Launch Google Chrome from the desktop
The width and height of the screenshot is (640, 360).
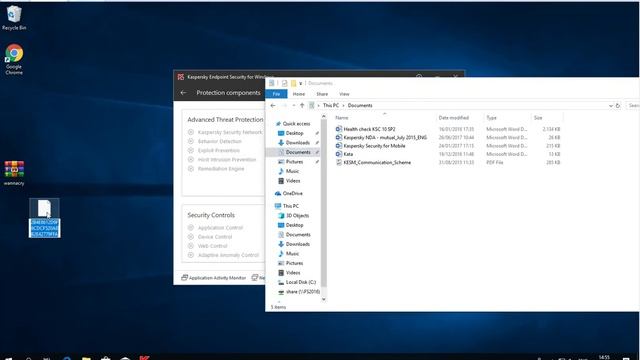[x=14, y=59]
